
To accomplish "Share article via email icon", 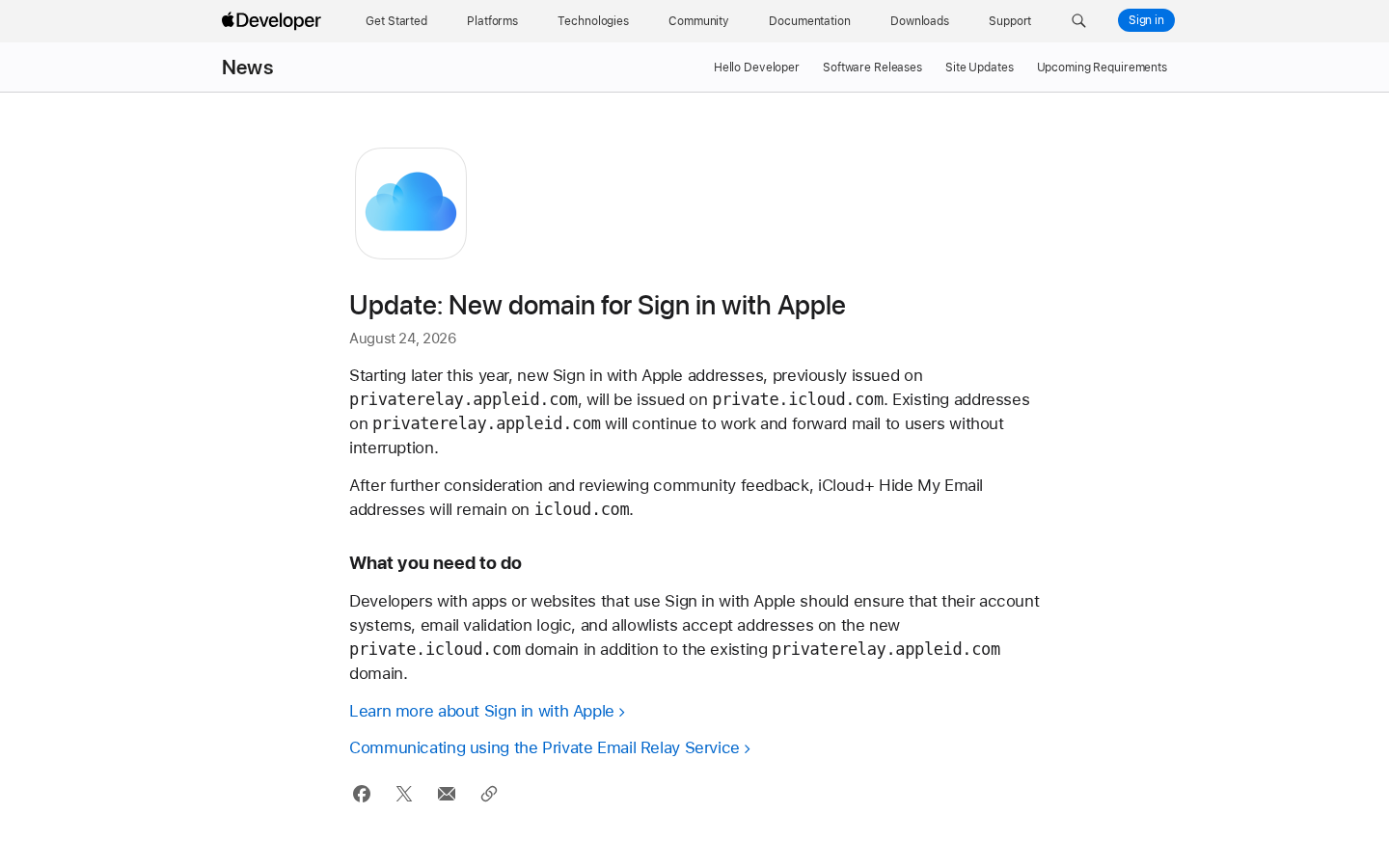I will 447,794.
